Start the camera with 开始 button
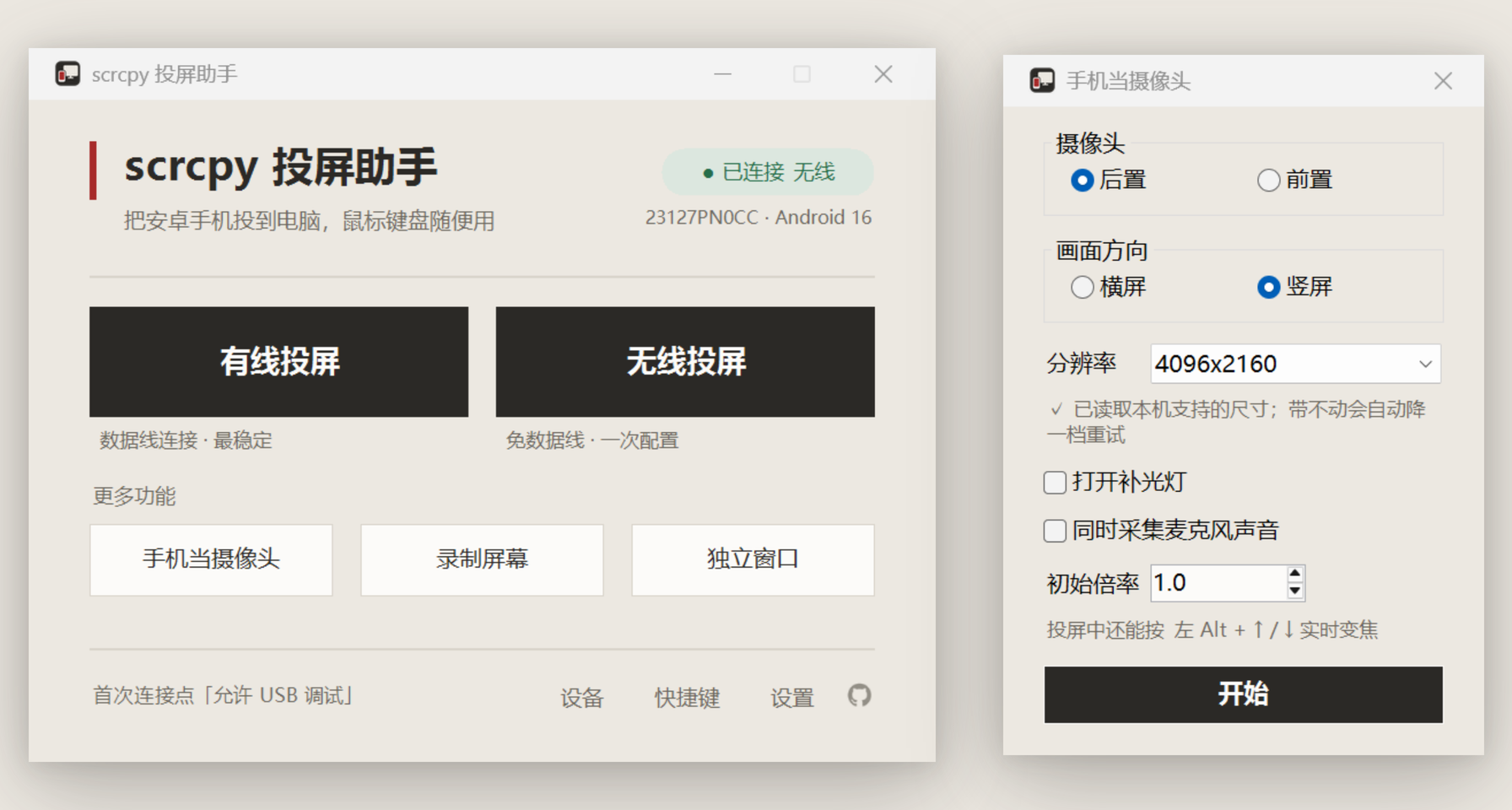The width and height of the screenshot is (1512, 810). click(x=1243, y=694)
